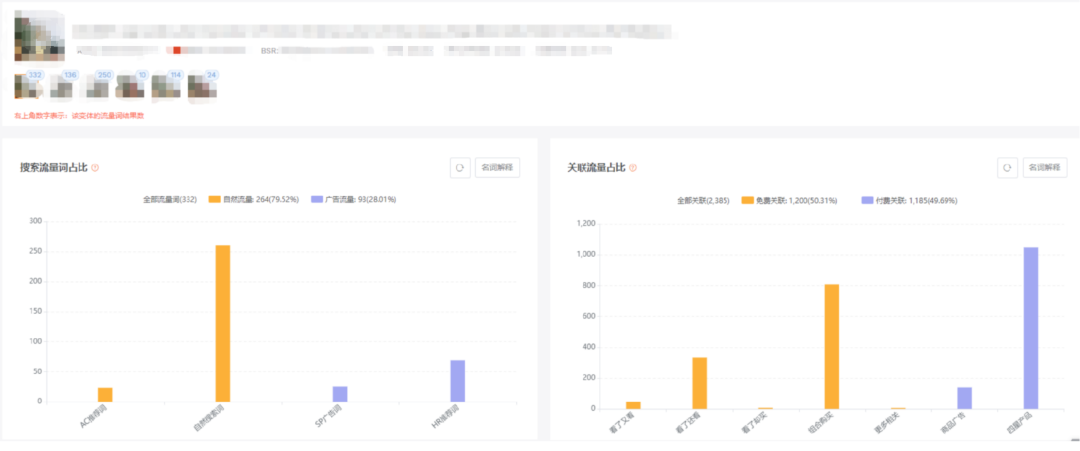Viewport: 1080px width, 451px height.
Task: Click the red note about 右上角数字
Action: (79, 116)
